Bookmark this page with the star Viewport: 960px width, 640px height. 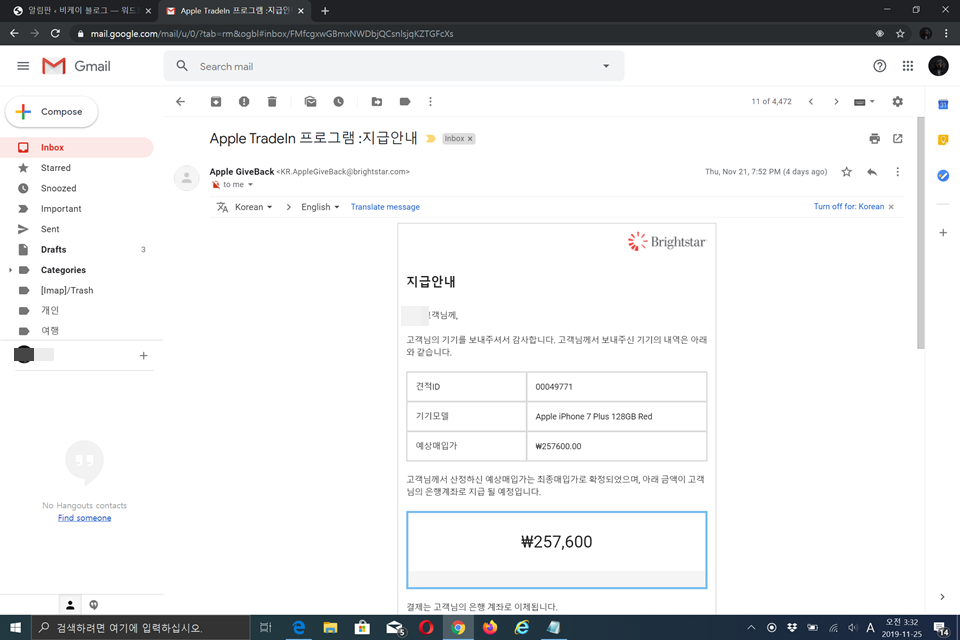pyautogui.click(x=900, y=34)
